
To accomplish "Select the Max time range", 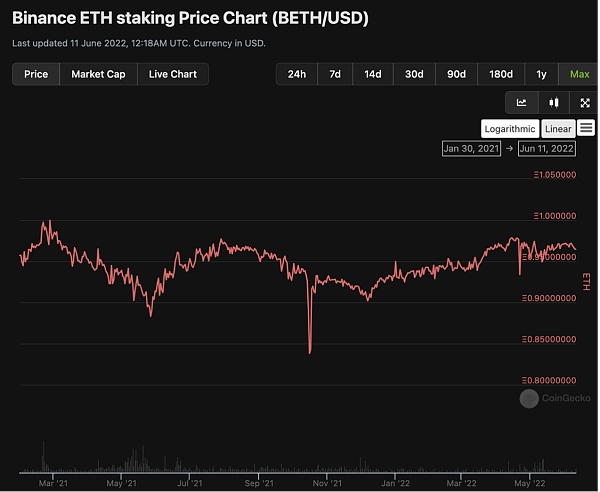I will coord(579,74).
